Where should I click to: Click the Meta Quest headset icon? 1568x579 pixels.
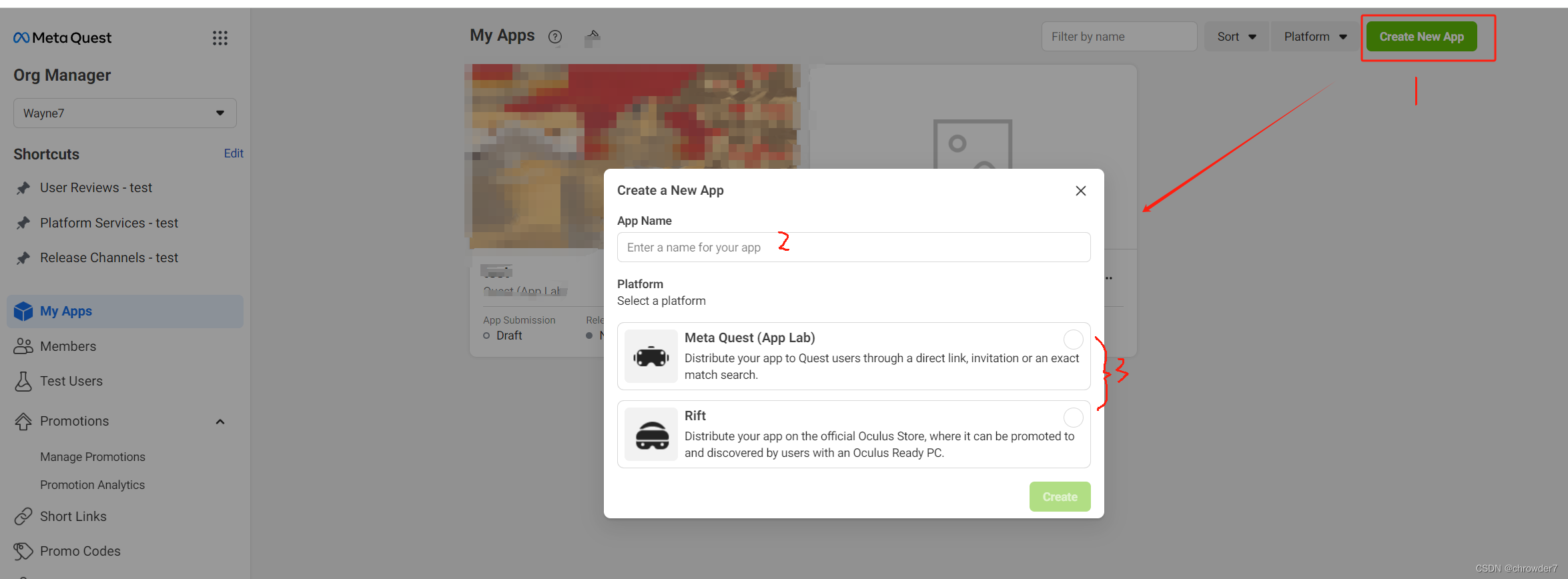651,356
